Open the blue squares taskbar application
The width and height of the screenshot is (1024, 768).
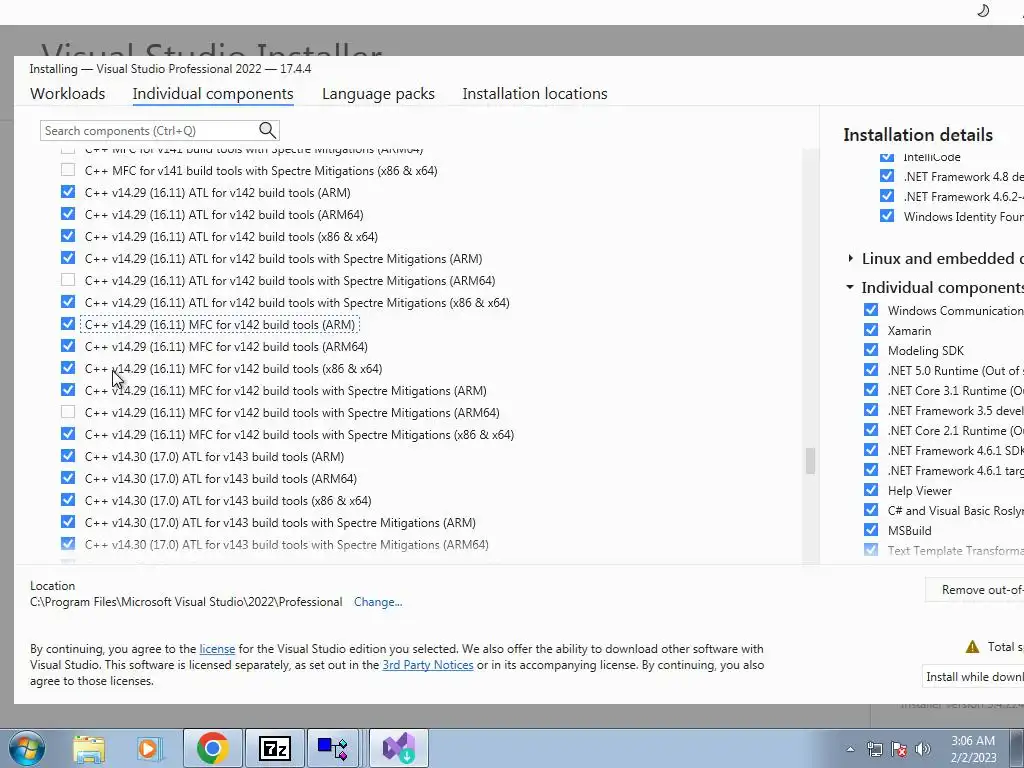[333, 748]
